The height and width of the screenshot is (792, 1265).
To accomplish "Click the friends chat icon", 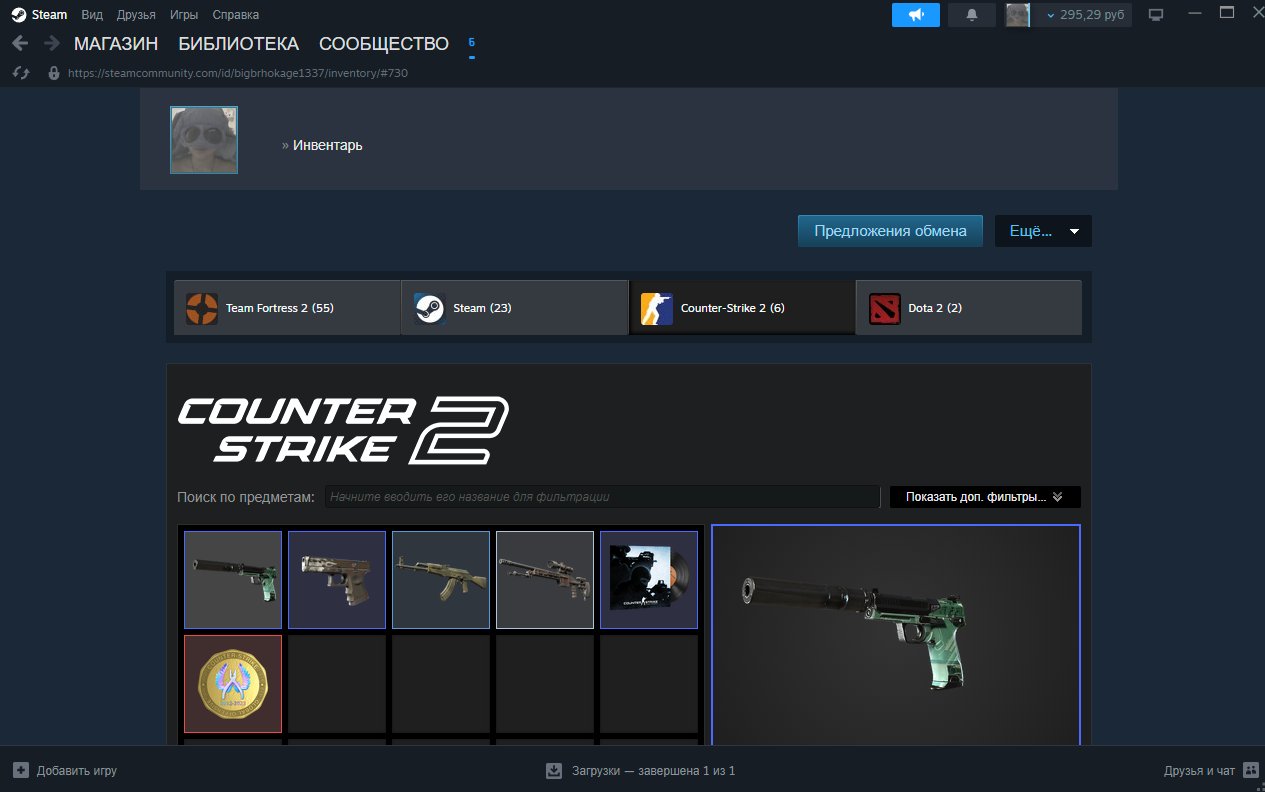I will point(1251,771).
